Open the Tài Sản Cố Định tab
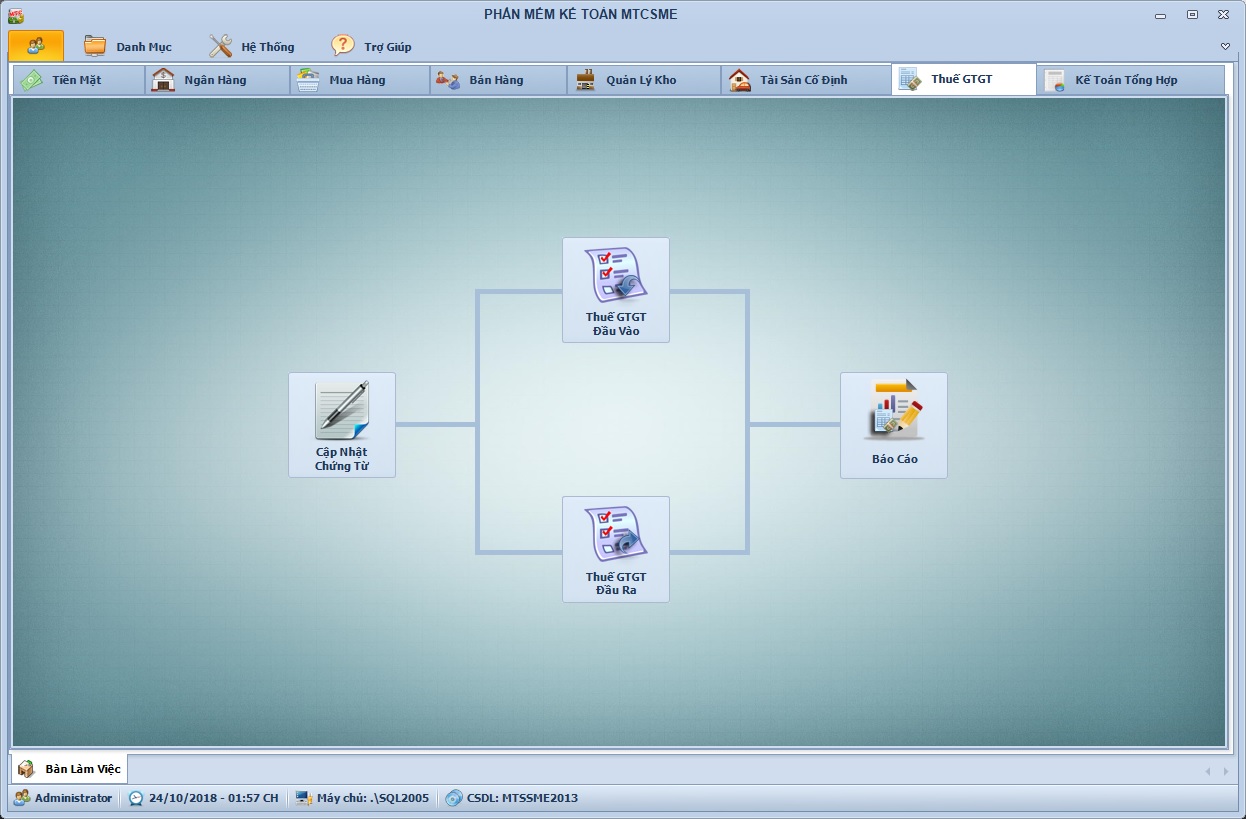The width and height of the screenshot is (1246, 819). coord(803,80)
